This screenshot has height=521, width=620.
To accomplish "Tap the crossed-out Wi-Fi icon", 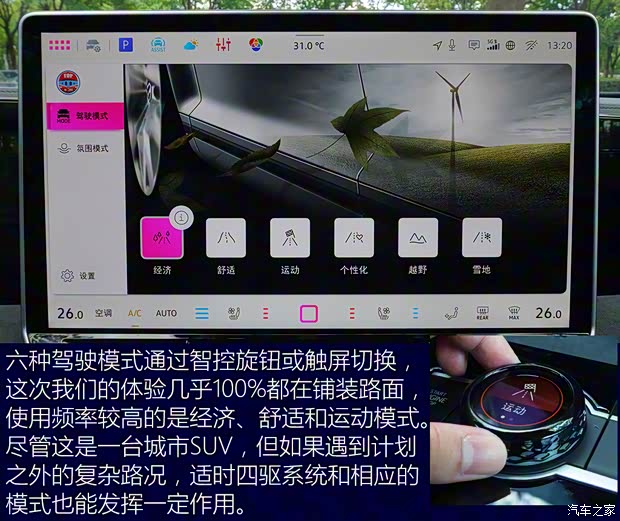I will click(531, 45).
